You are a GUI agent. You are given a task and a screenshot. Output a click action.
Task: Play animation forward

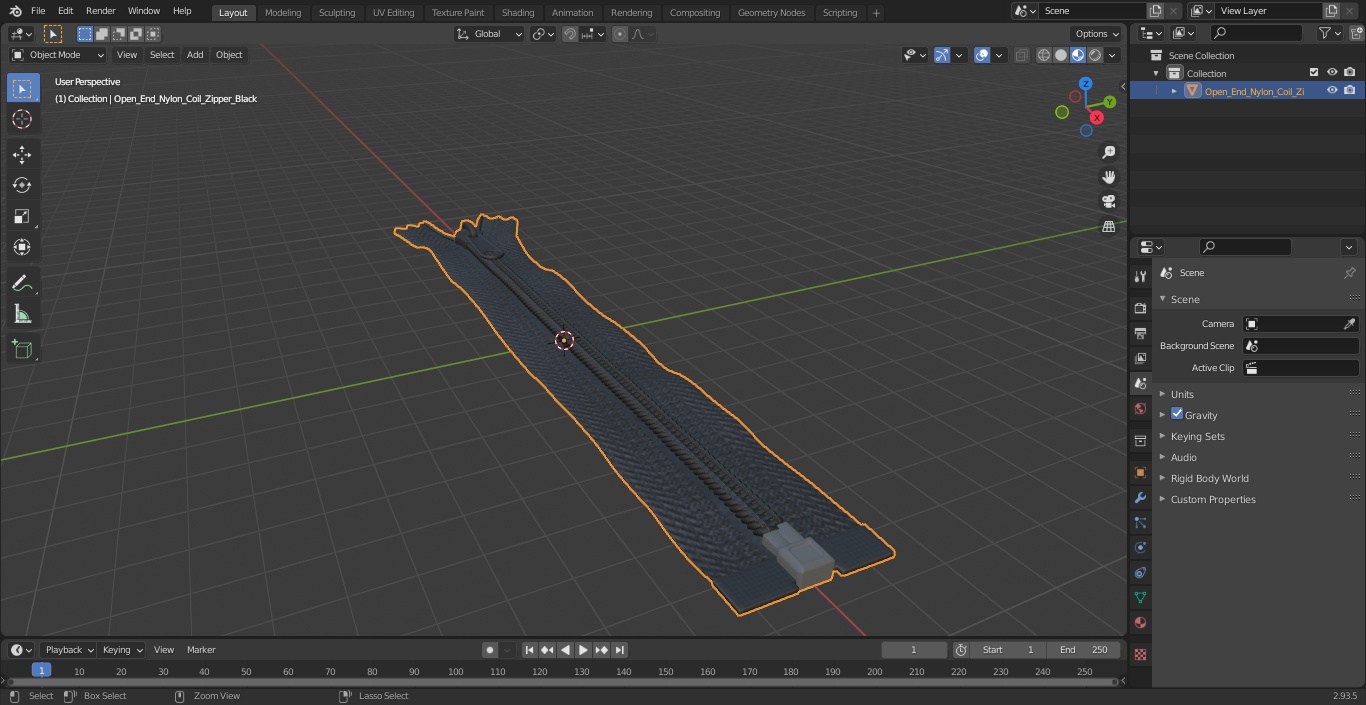(583, 650)
